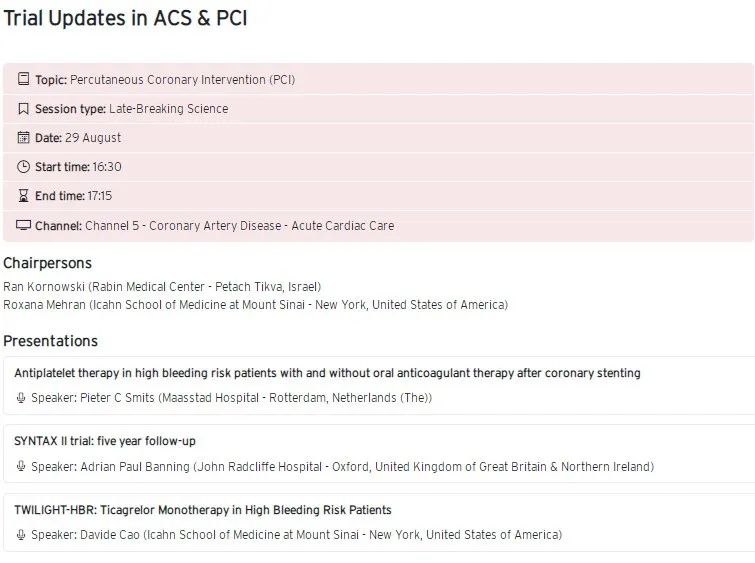Click the 29 August date value

tap(93, 138)
